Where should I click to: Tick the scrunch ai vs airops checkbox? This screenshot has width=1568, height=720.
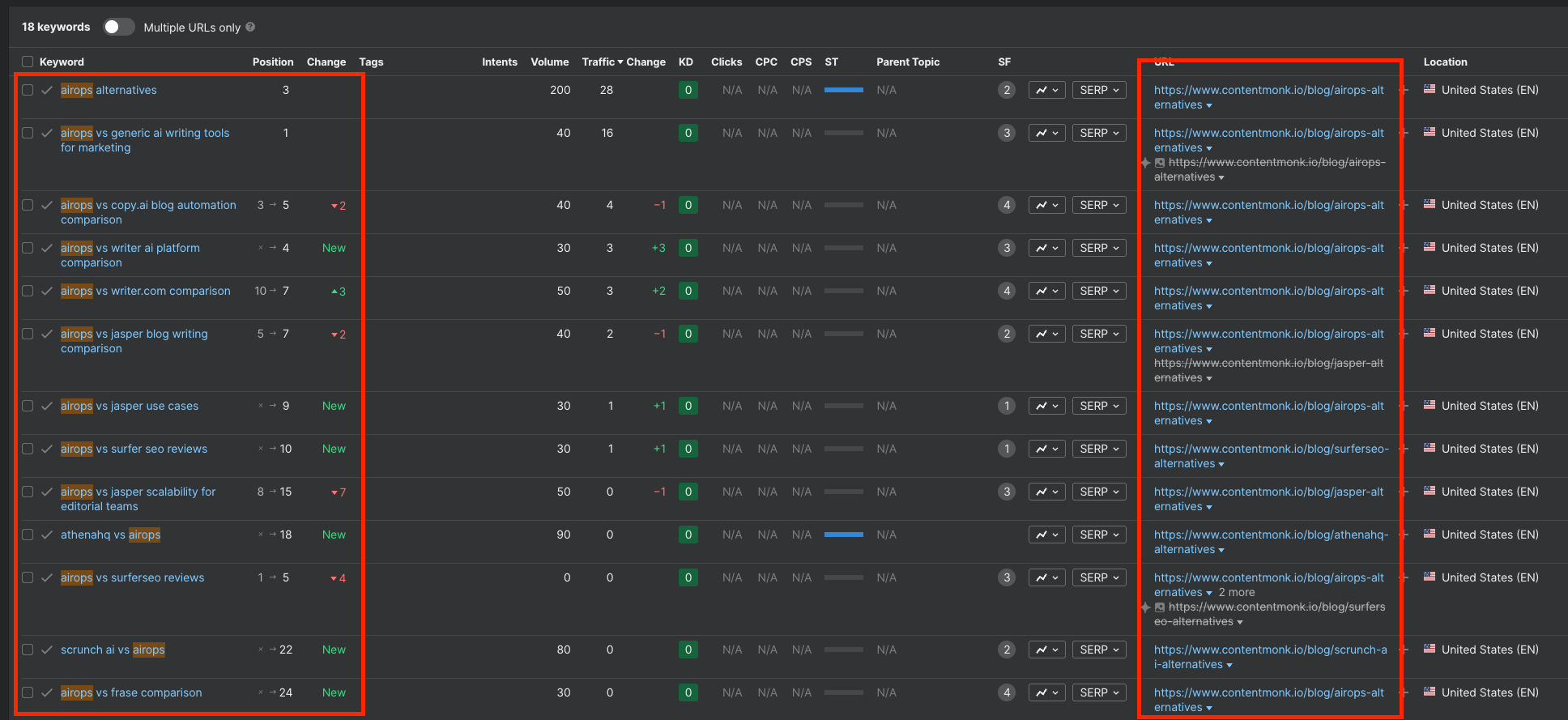28,650
